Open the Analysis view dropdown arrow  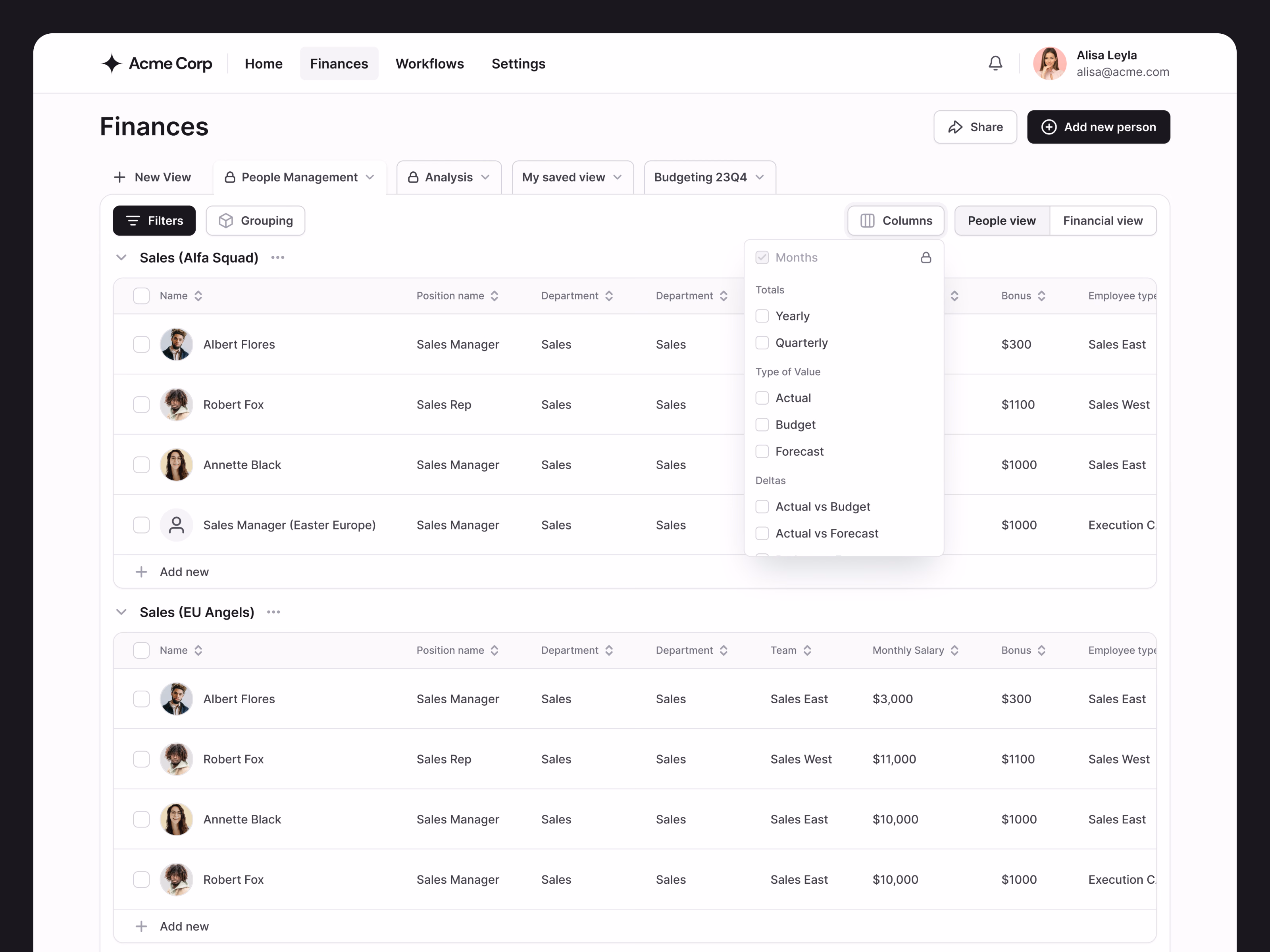click(485, 177)
